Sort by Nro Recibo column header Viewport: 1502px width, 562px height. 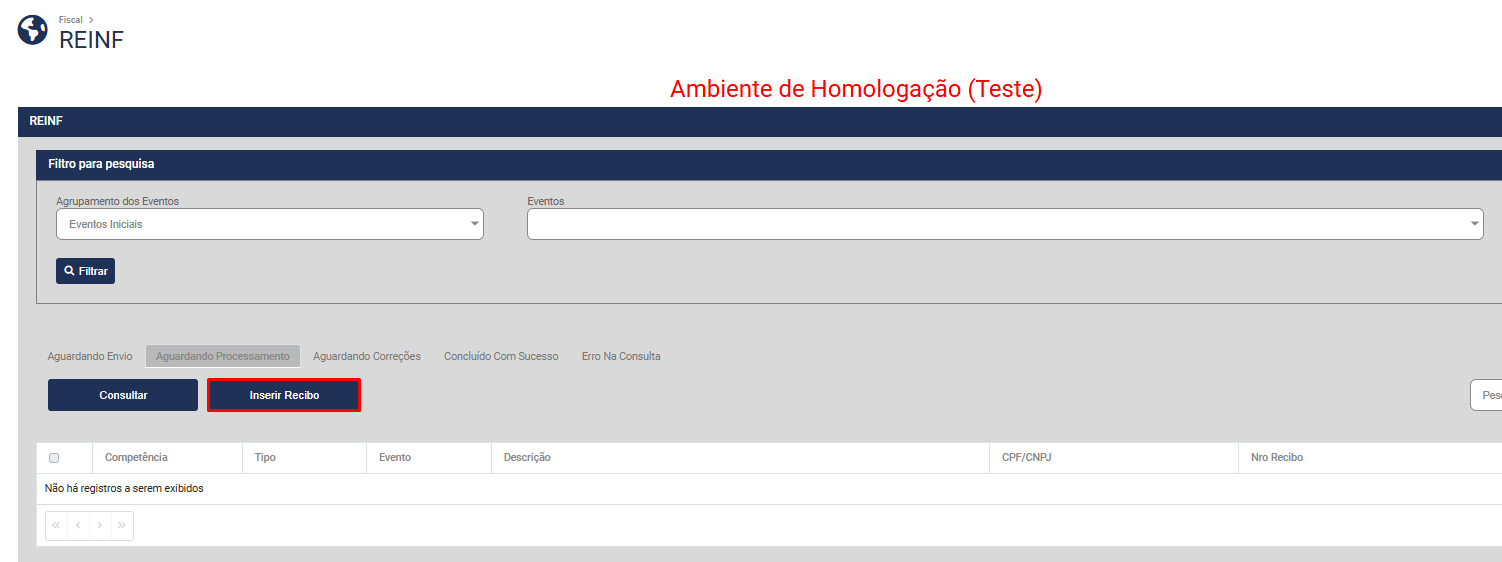click(x=1277, y=457)
